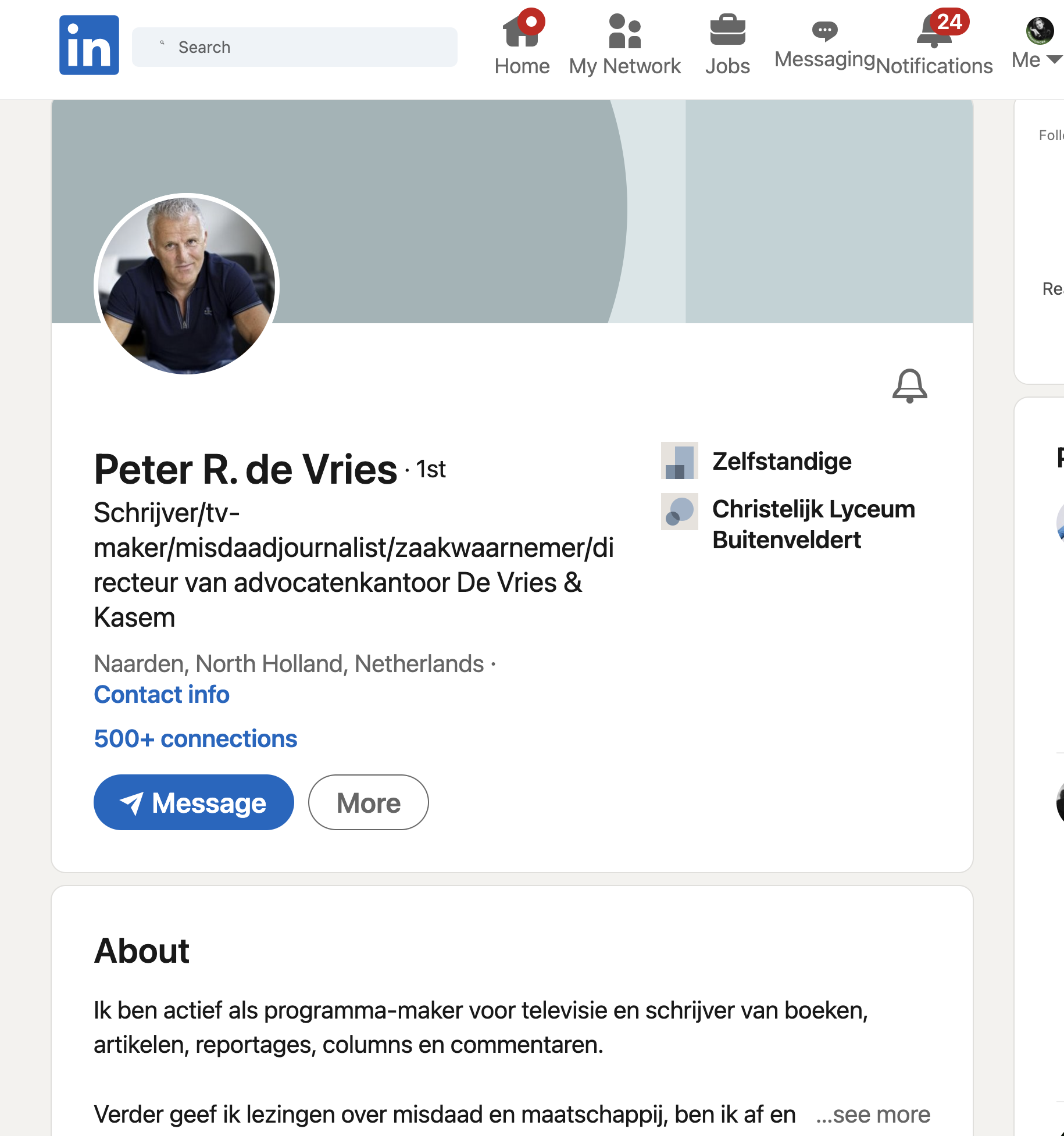1064x1136 pixels.
Task: Open the My Network icon
Action: 624,32
